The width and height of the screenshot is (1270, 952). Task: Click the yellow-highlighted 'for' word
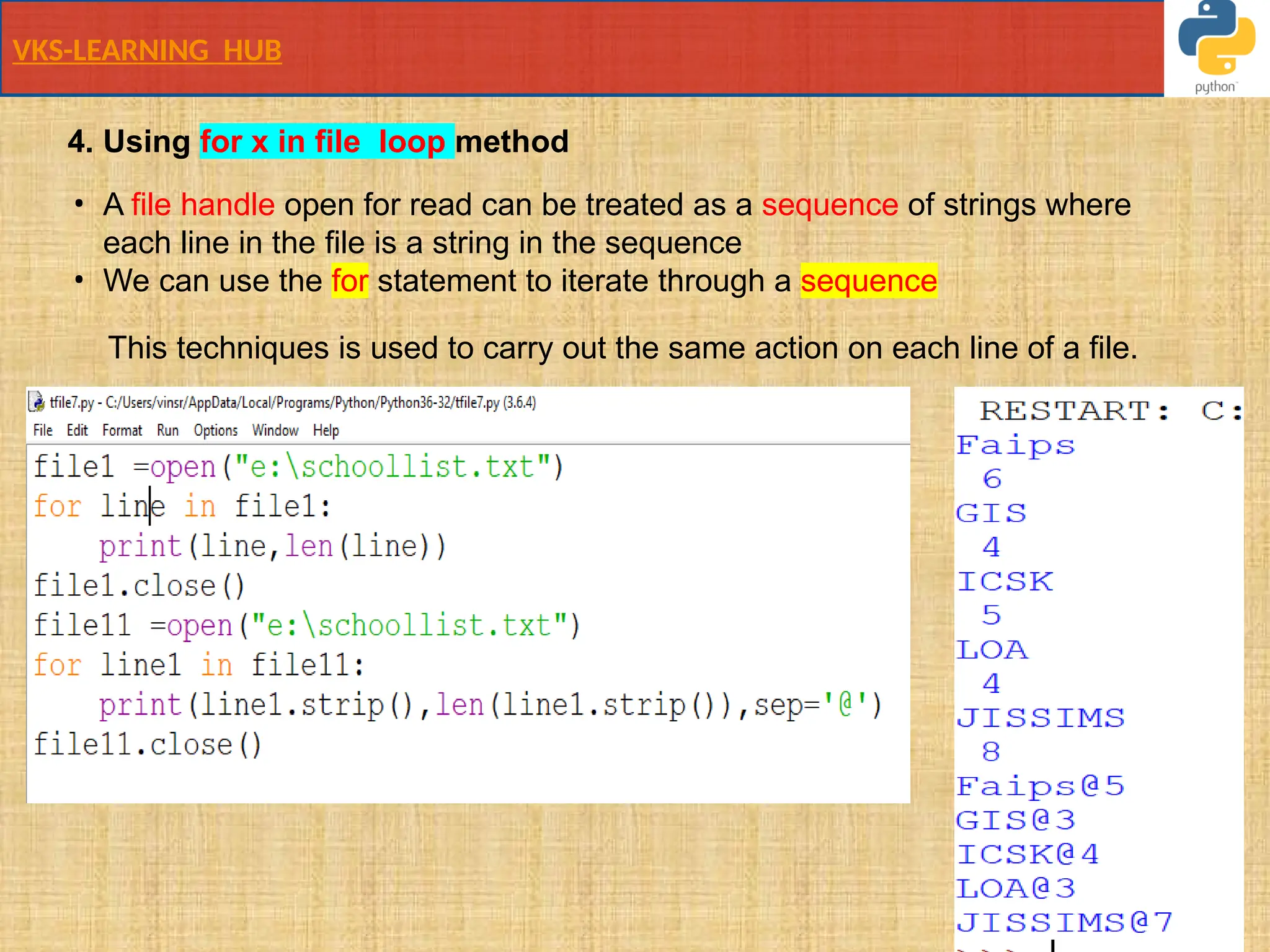pos(350,281)
